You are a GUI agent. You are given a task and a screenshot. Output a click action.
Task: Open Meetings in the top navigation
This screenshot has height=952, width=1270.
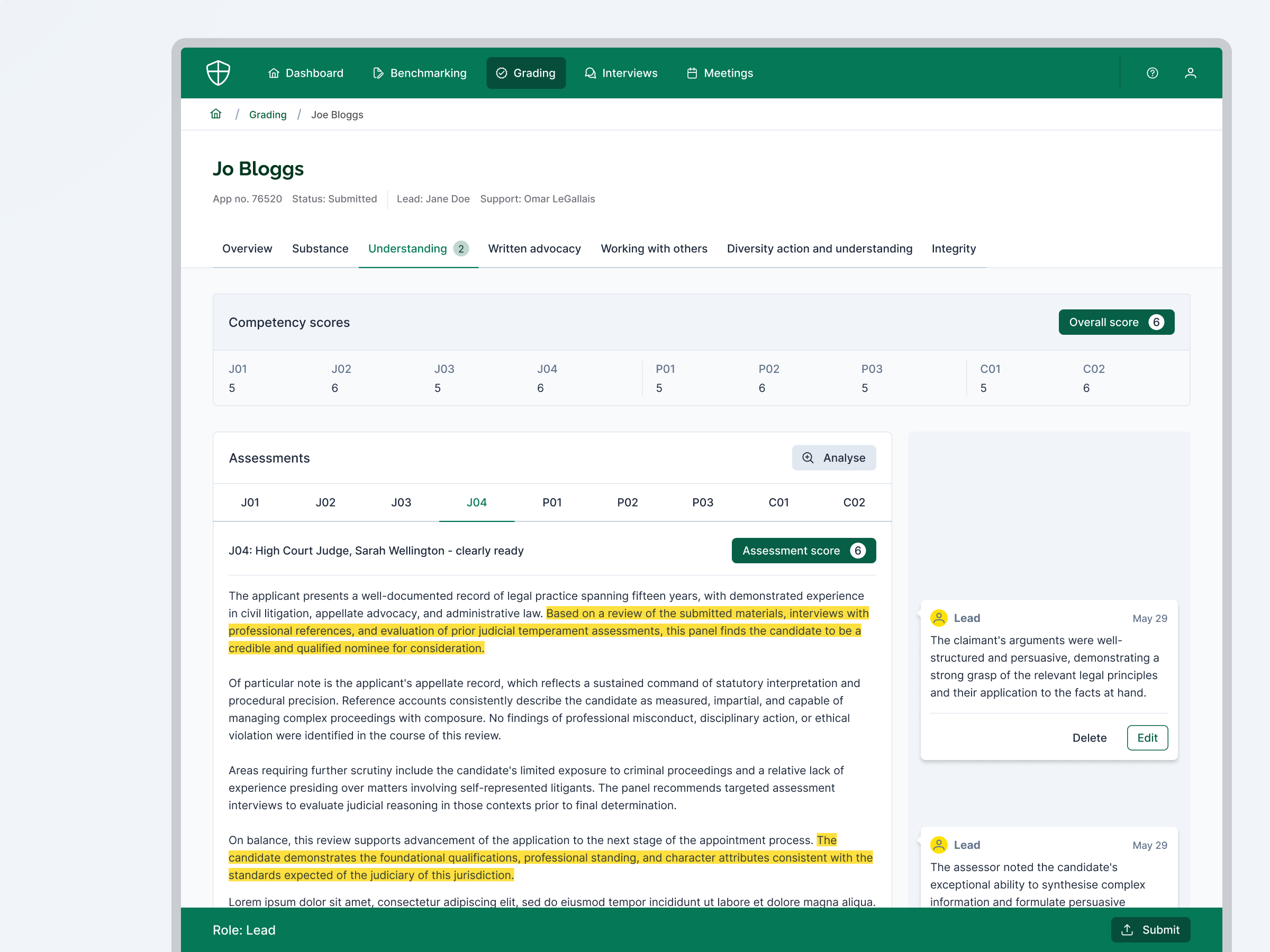click(720, 73)
